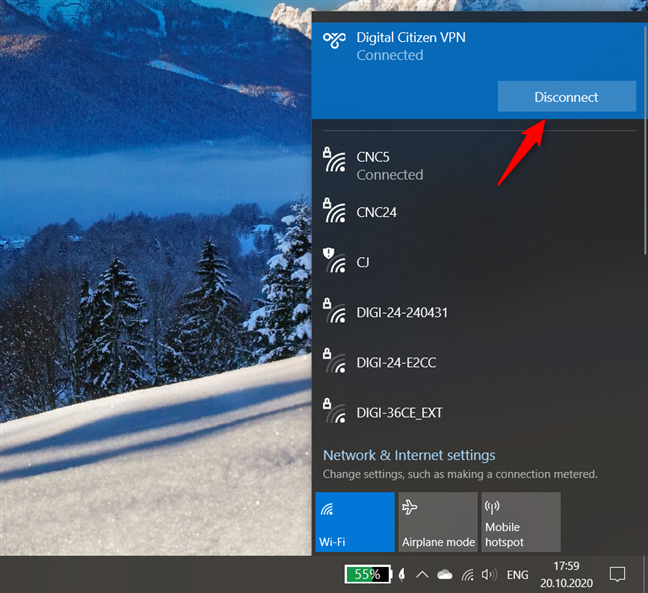Click the volume speaker icon in tray
The image size is (648, 593).
point(489,575)
